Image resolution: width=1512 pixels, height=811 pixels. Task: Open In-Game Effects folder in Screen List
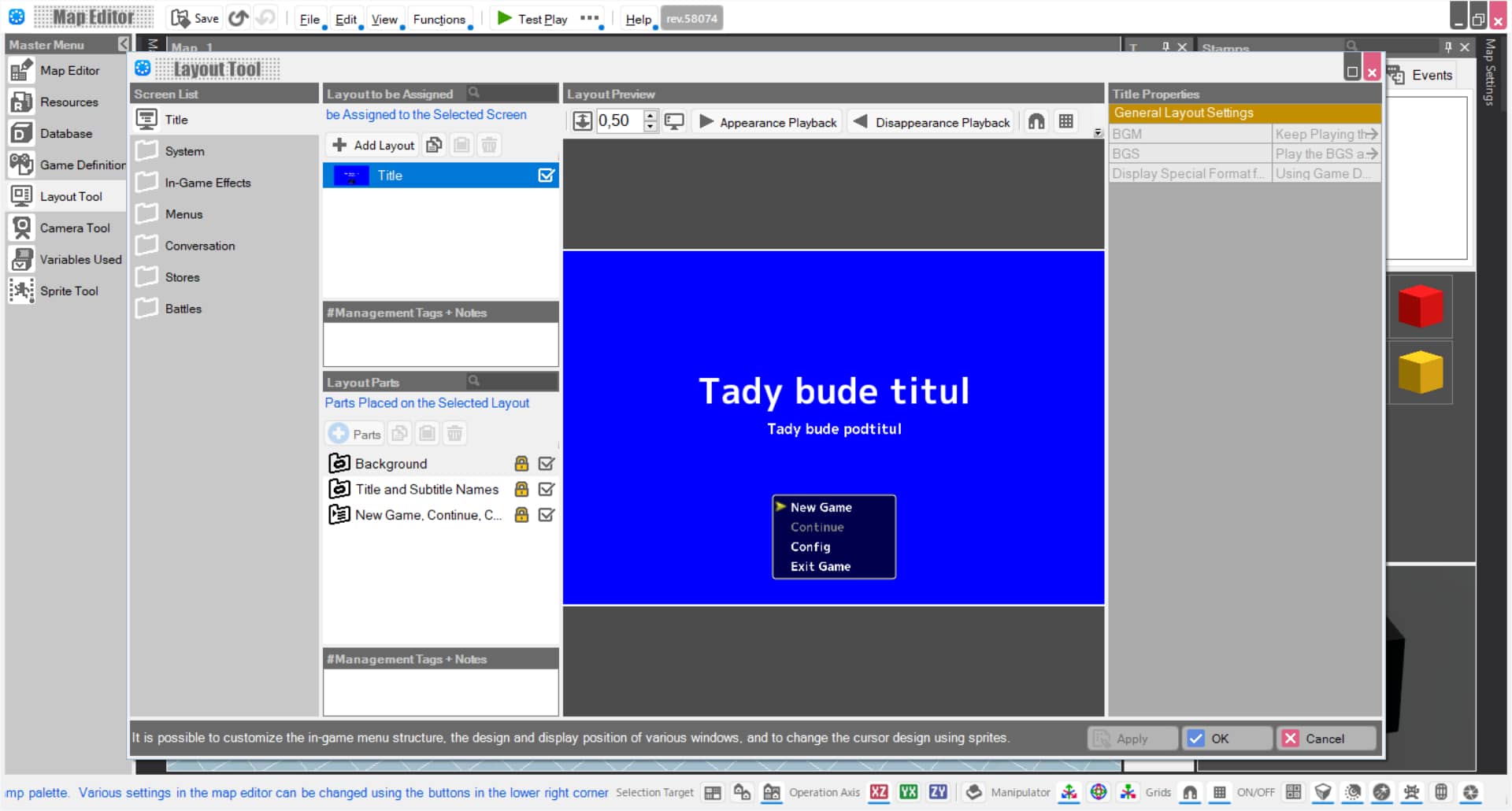click(x=224, y=183)
